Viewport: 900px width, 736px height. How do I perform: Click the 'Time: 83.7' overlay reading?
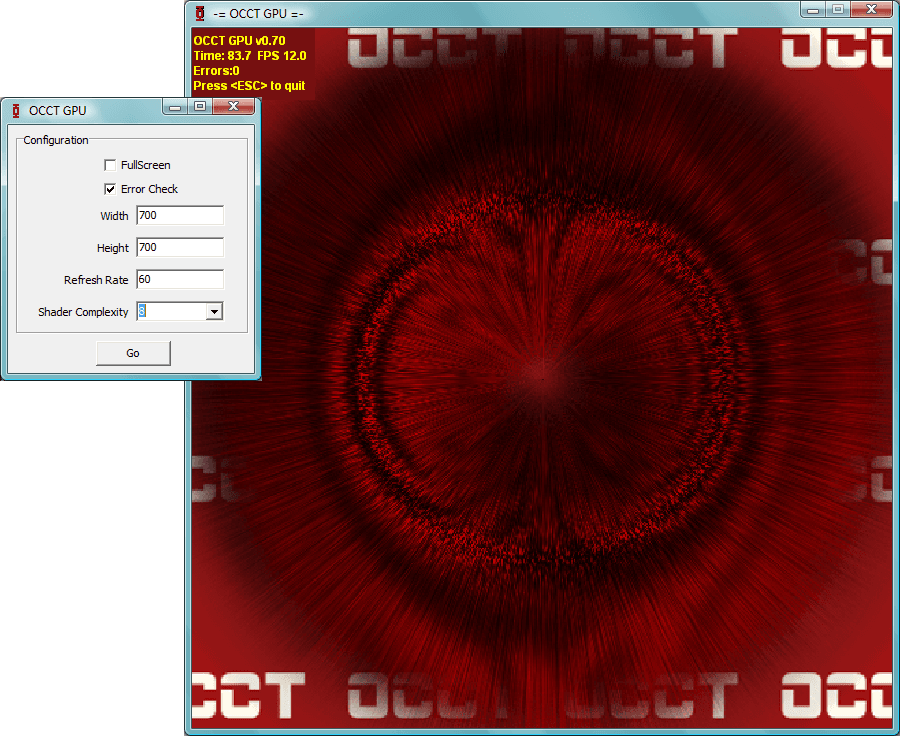(x=222, y=56)
